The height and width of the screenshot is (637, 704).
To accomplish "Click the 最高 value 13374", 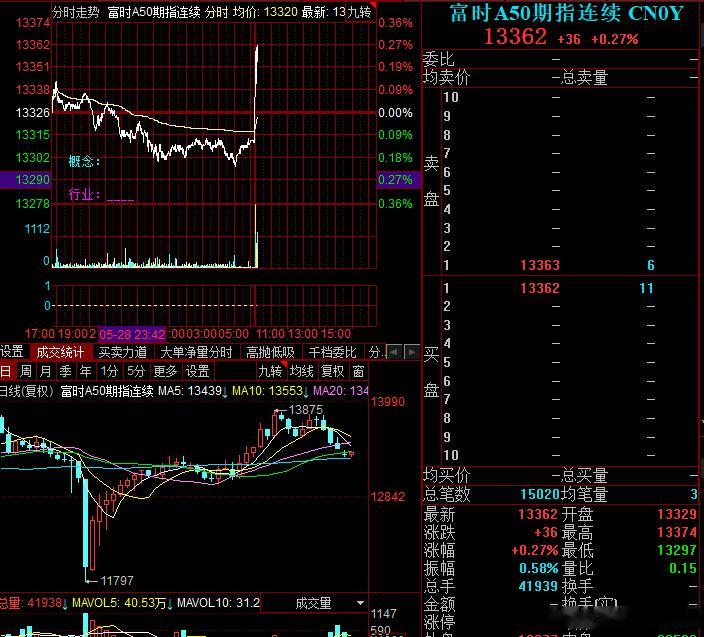I will coord(677,532).
